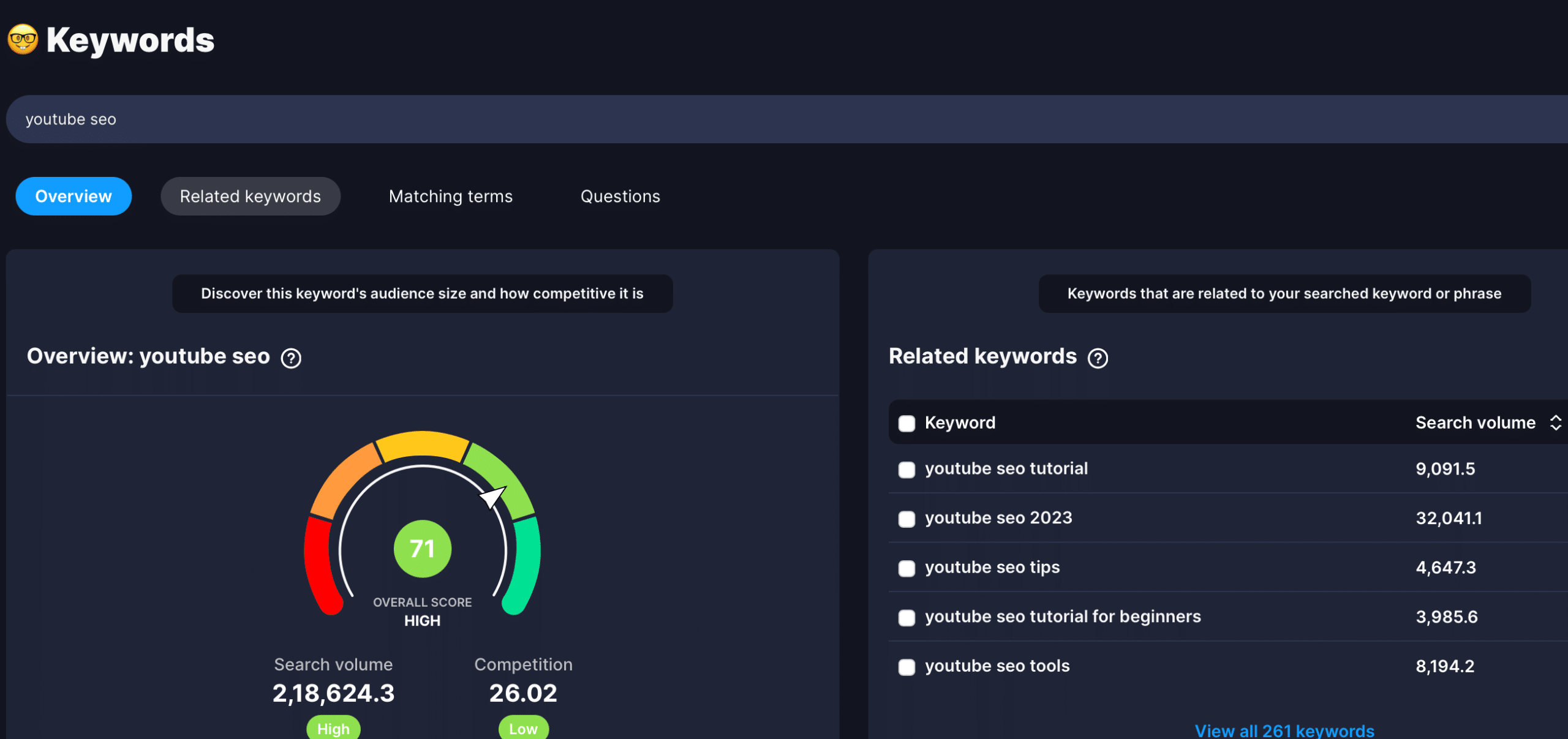
Task: Click the overall score gauge dial
Action: click(x=423, y=523)
